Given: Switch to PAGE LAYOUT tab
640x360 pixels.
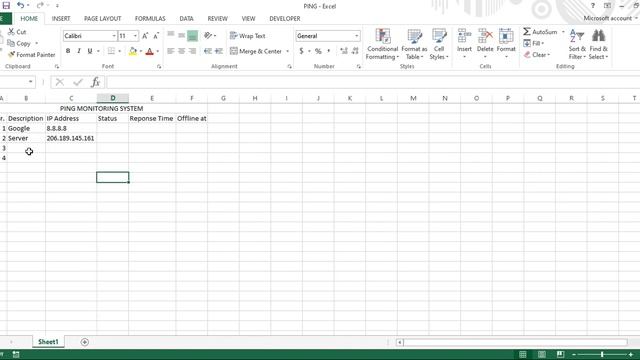Looking at the screenshot, I should pyautogui.click(x=102, y=18).
